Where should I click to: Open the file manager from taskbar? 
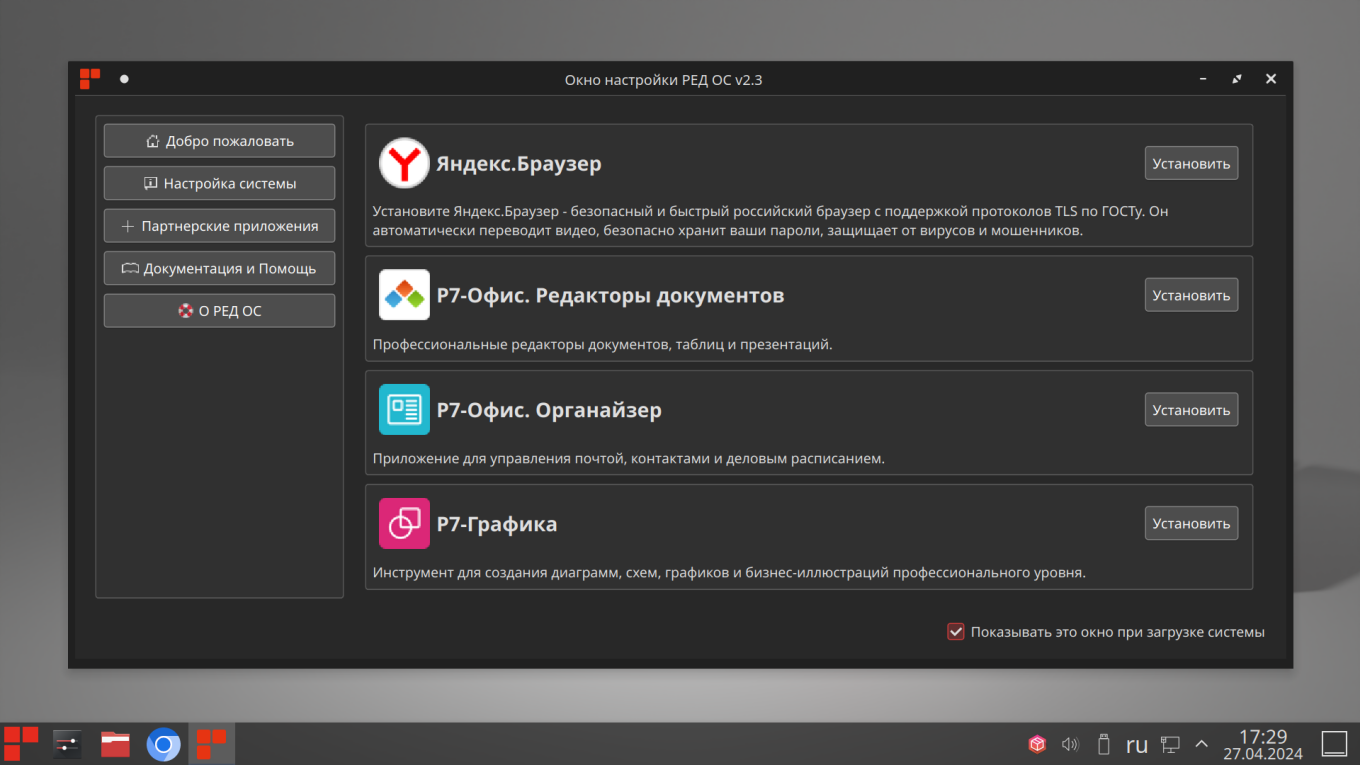point(115,744)
